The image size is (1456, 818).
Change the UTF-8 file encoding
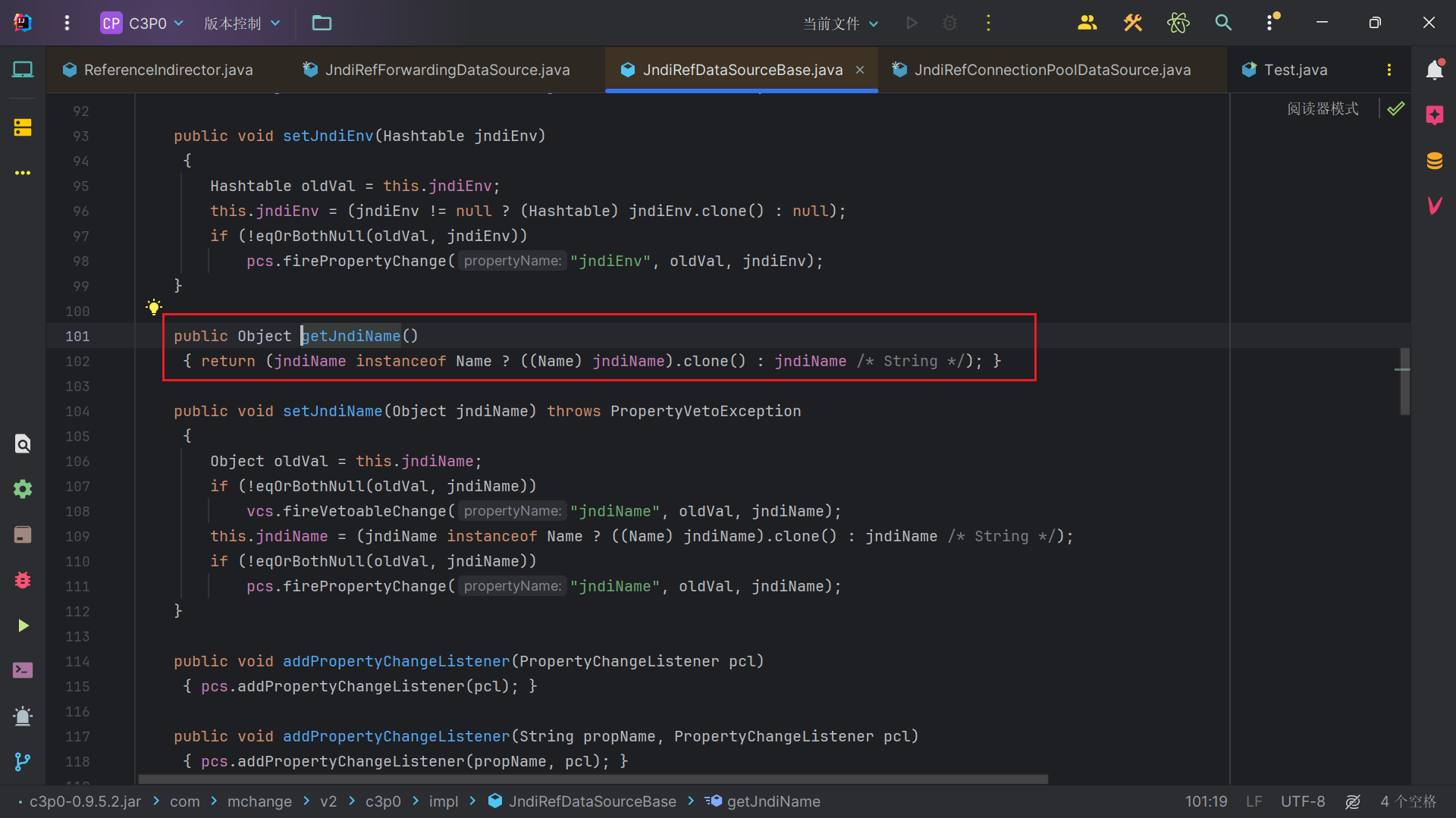1303,801
